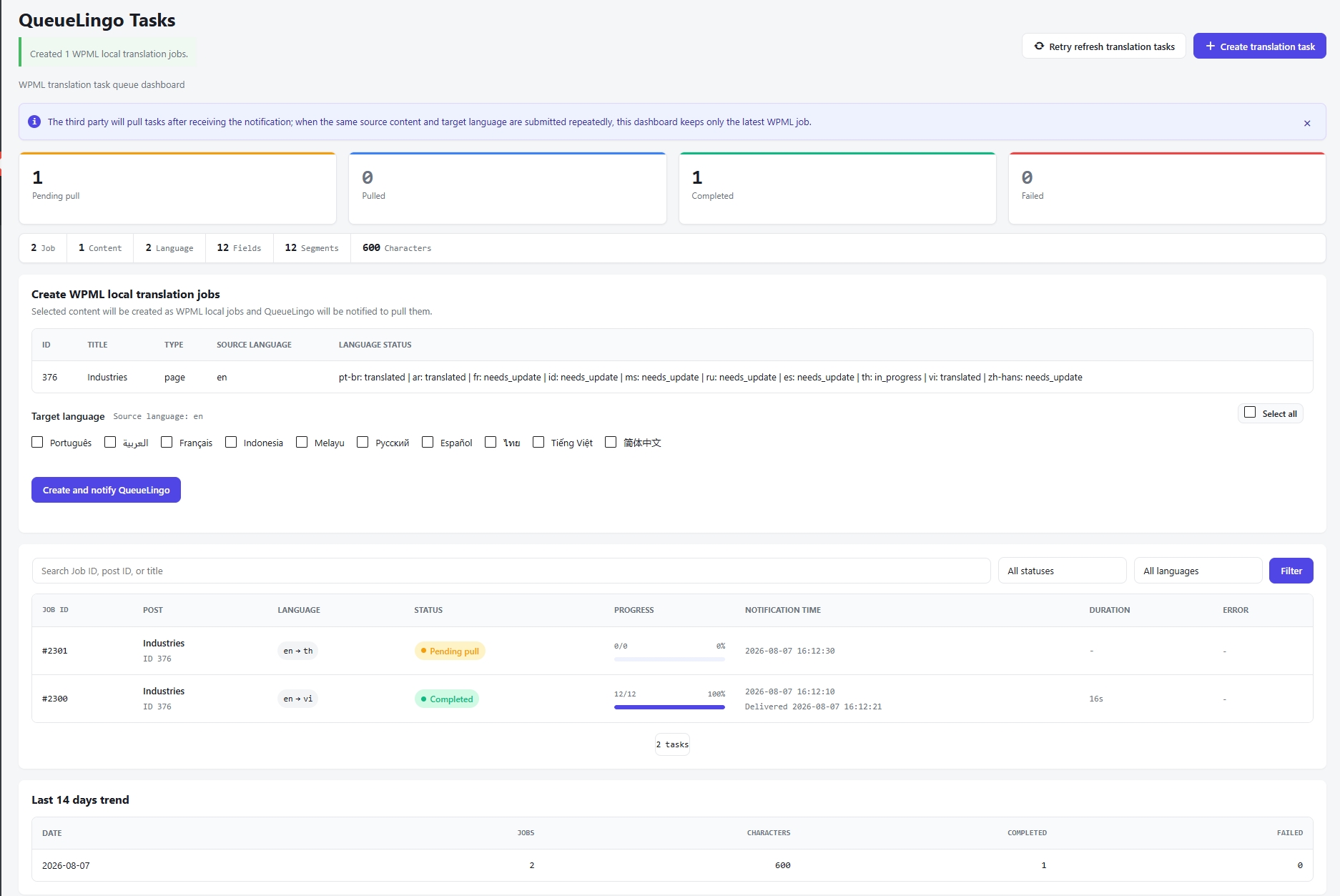Click the refresh icon in Retry button
Screen dimensions: 1340x896
point(1039,46)
